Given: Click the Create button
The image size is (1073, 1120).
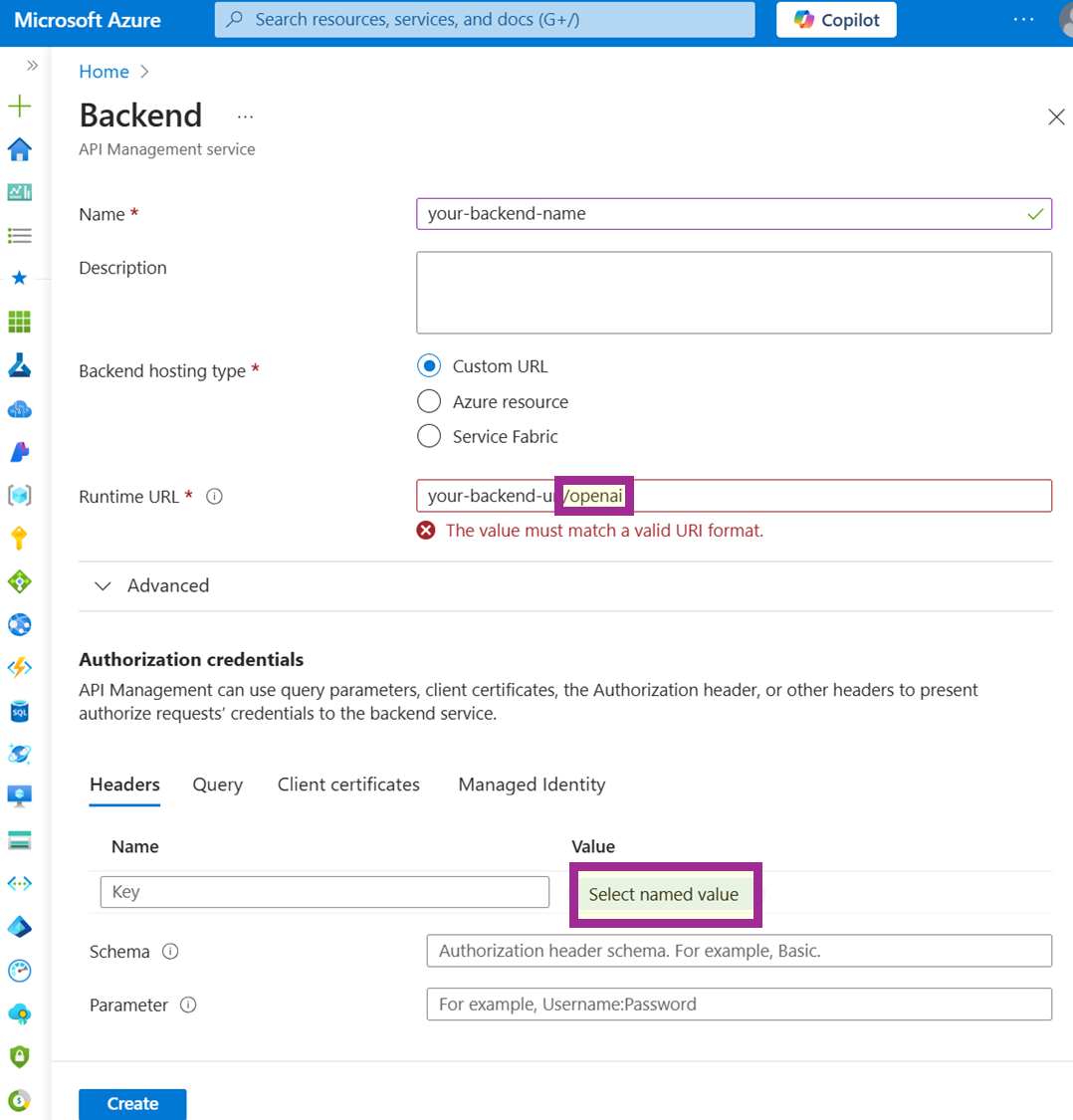Looking at the screenshot, I should pos(132,1104).
